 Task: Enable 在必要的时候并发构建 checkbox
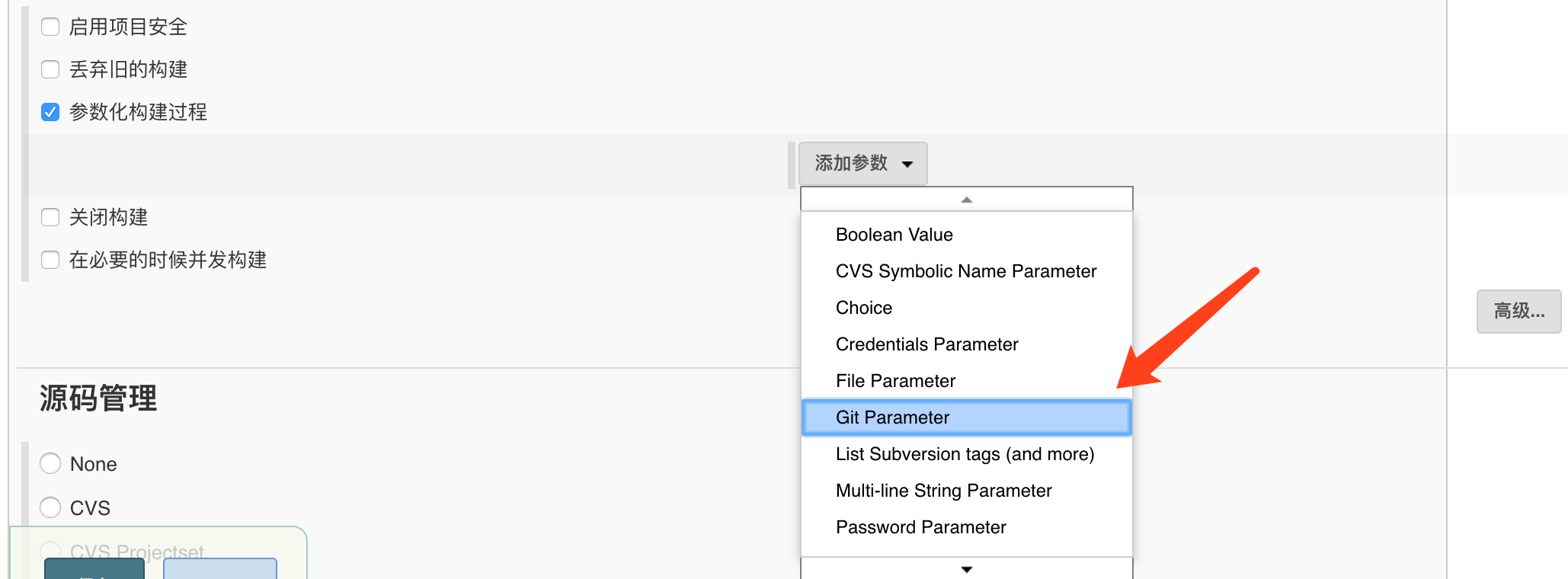(x=50, y=260)
